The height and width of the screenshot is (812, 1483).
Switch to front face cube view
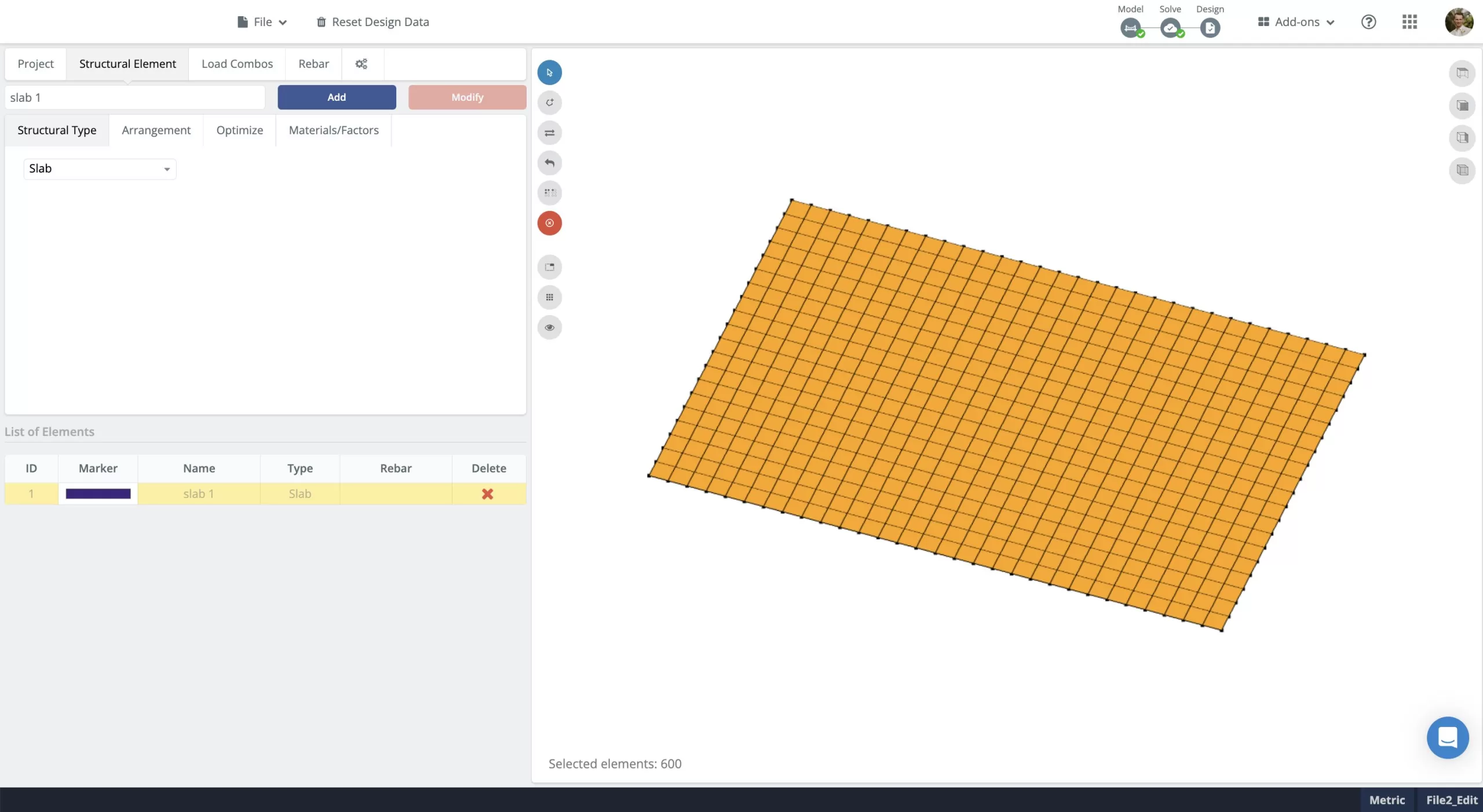coord(1462,105)
